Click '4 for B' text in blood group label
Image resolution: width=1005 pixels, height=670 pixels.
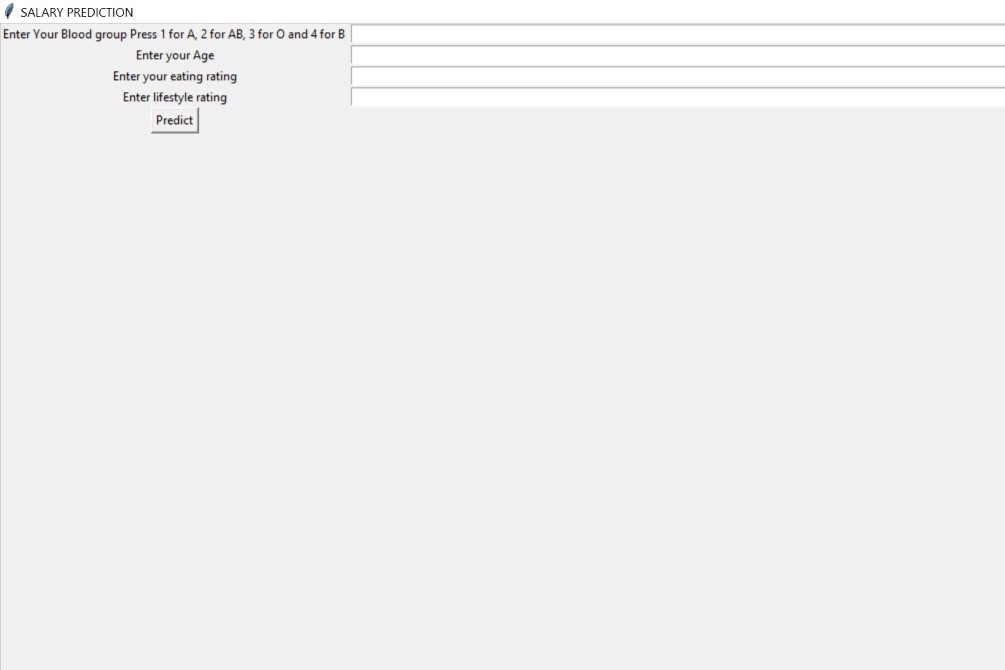point(328,34)
